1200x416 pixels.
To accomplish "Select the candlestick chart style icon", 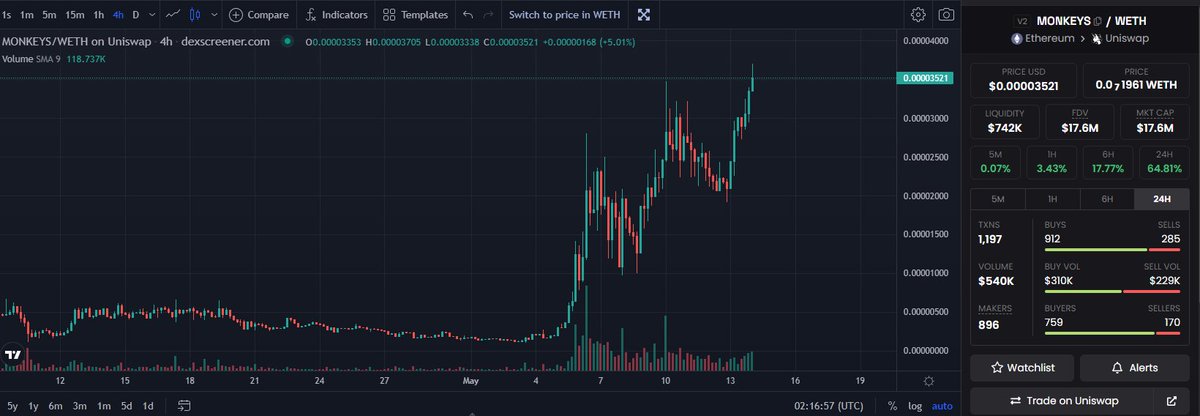I will coord(195,15).
